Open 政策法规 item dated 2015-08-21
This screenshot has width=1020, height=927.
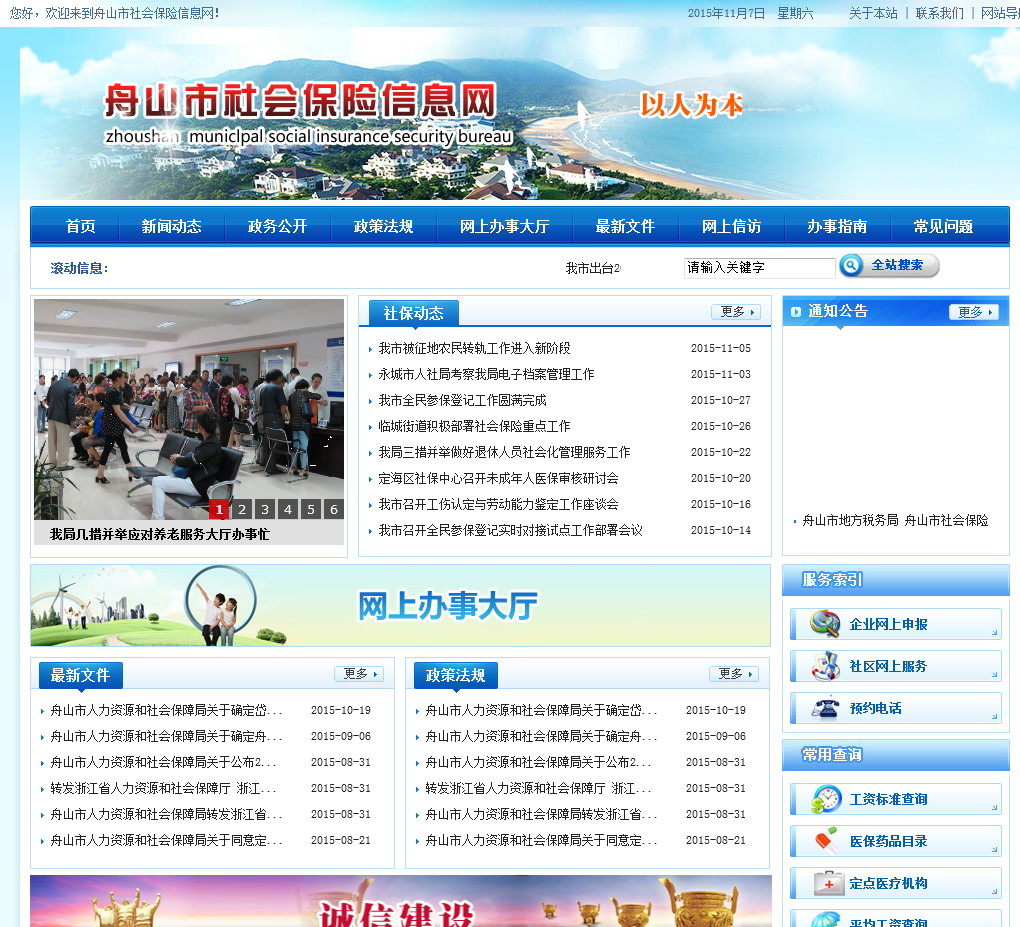click(541, 840)
